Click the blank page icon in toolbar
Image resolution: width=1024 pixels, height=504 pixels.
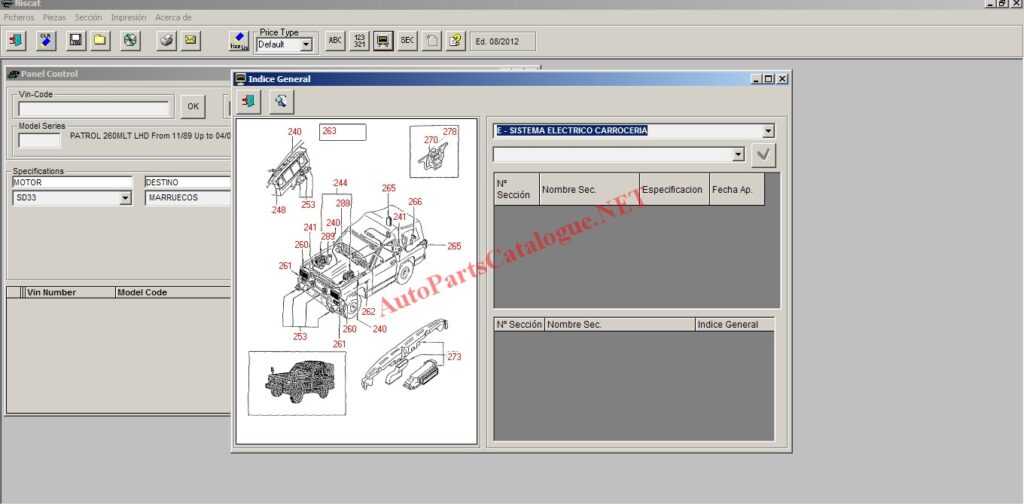(432, 40)
